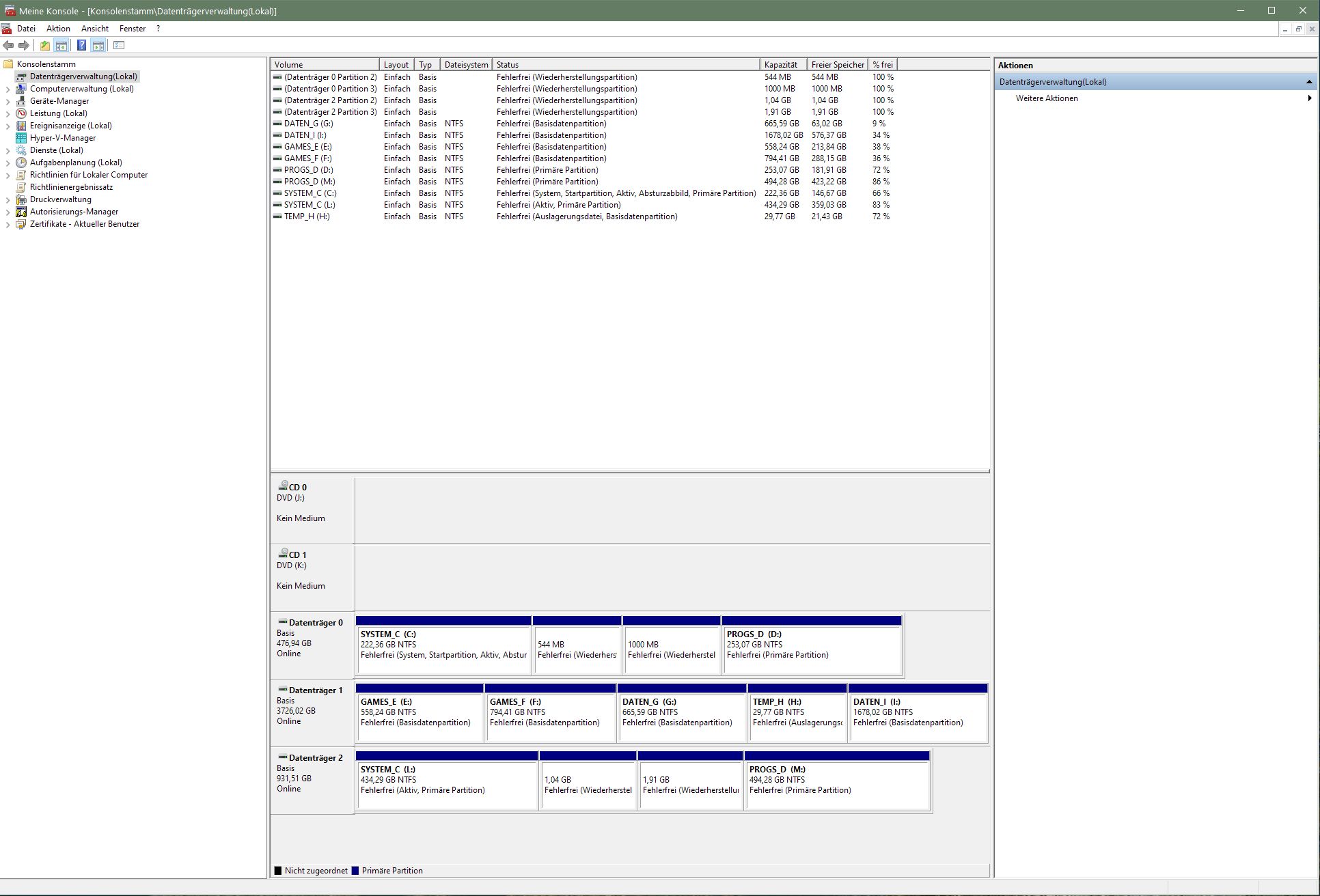Expand the Dienste (Lokal) tree node
This screenshot has height=896, width=1320.
[8, 151]
